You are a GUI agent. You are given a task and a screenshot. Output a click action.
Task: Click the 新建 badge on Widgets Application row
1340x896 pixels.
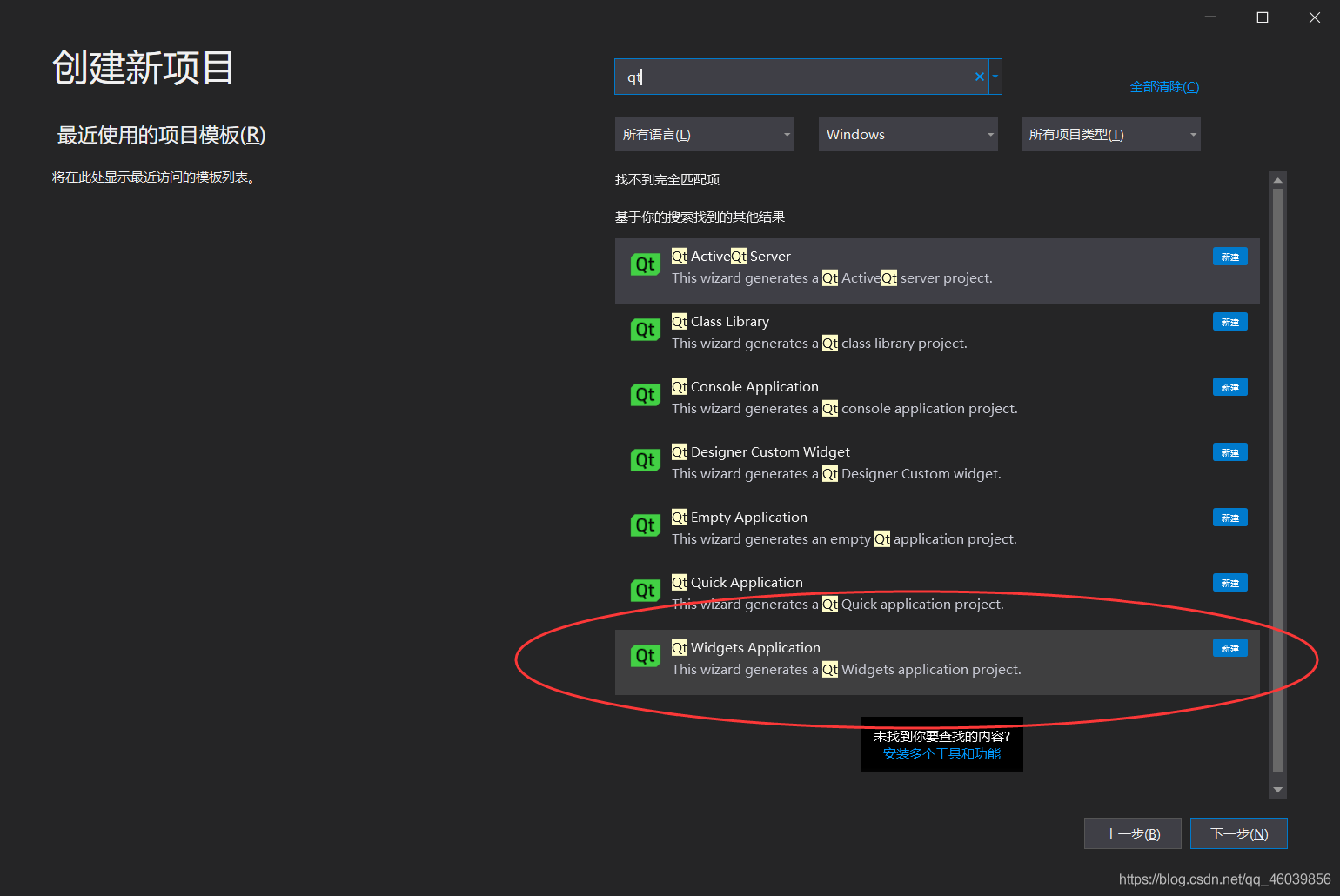[1230, 648]
